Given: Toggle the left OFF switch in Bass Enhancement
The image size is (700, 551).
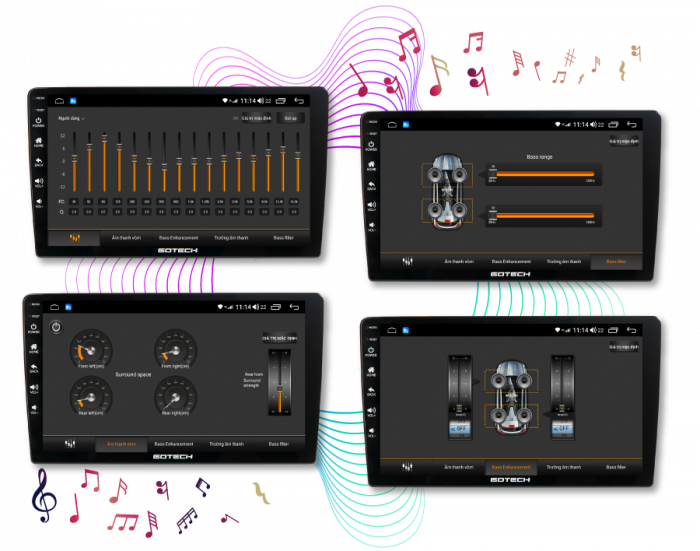Looking at the screenshot, I should pos(460,428).
